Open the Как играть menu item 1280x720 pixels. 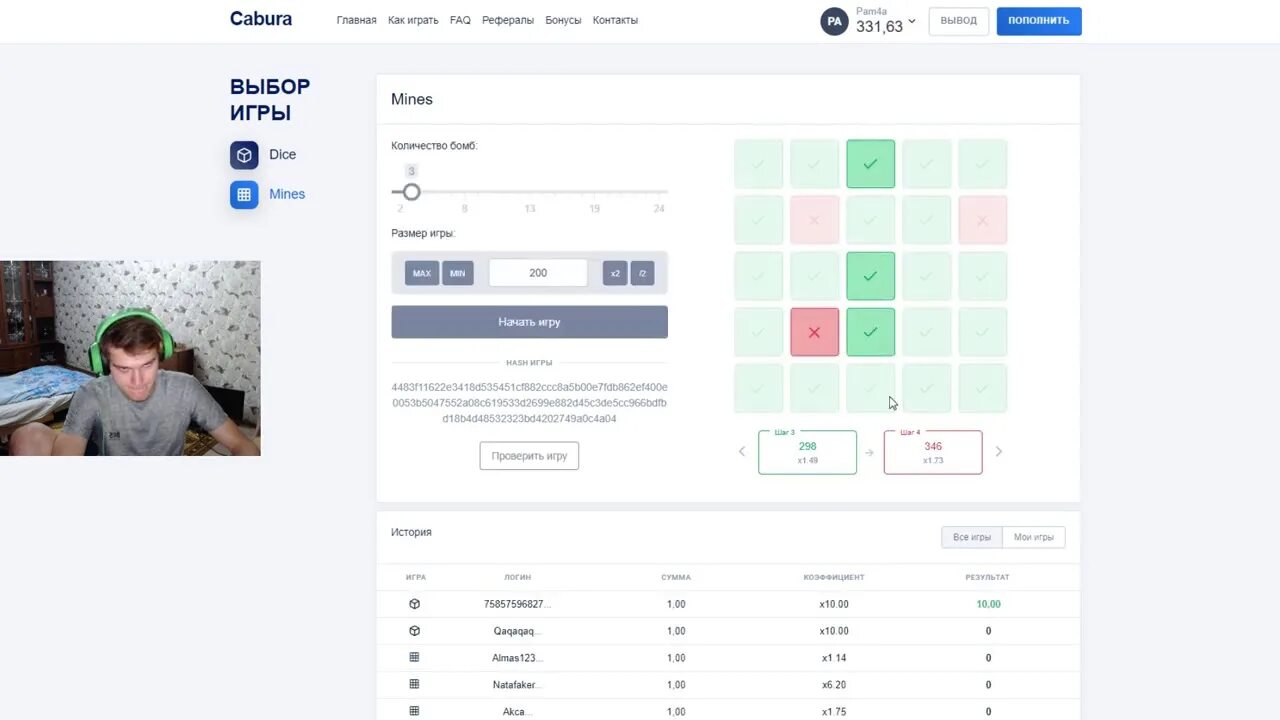[x=413, y=20]
